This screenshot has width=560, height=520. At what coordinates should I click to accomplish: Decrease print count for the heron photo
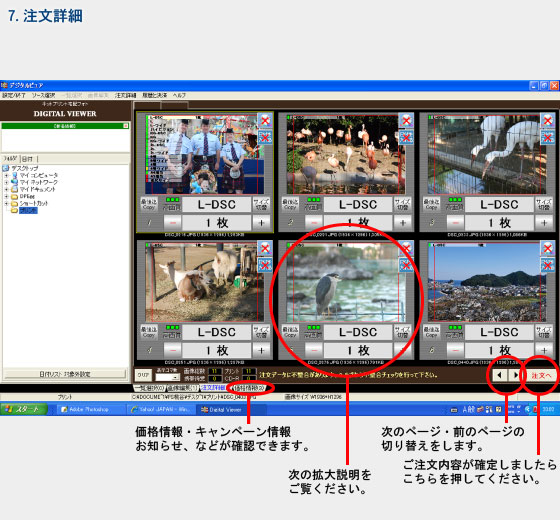click(314, 350)
